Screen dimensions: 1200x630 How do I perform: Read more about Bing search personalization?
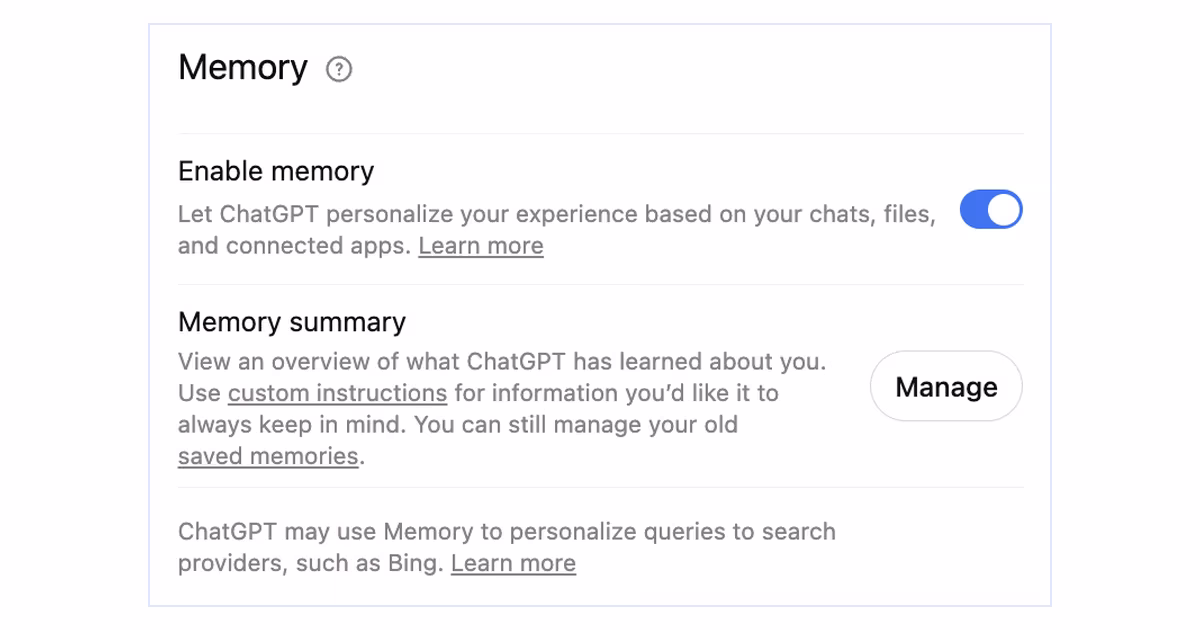coord(513,563)
